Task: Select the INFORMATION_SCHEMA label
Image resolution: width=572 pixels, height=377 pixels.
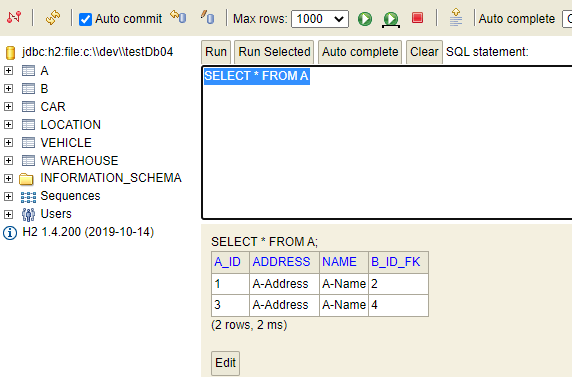Action: pos(111,178)
